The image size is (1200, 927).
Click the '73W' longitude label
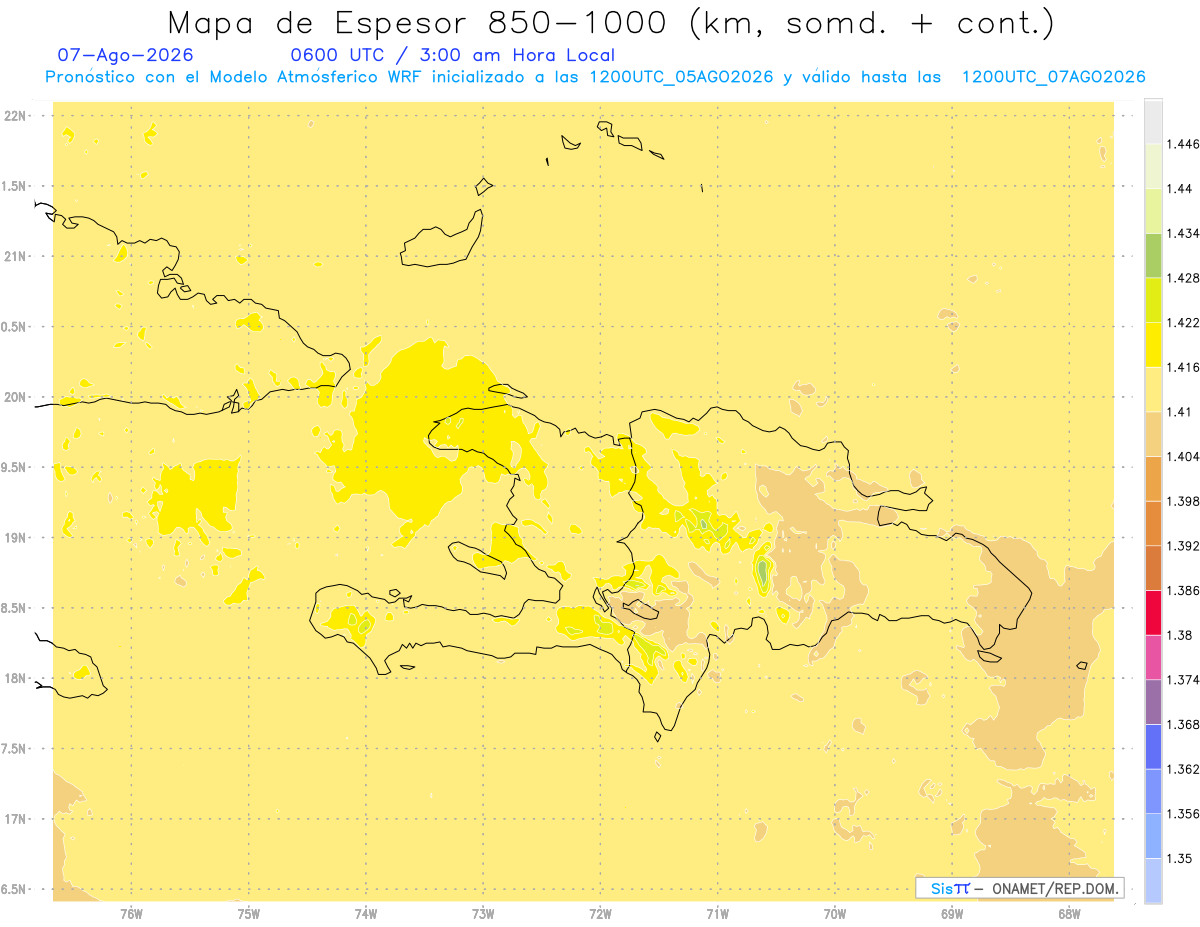click(483, 913)
